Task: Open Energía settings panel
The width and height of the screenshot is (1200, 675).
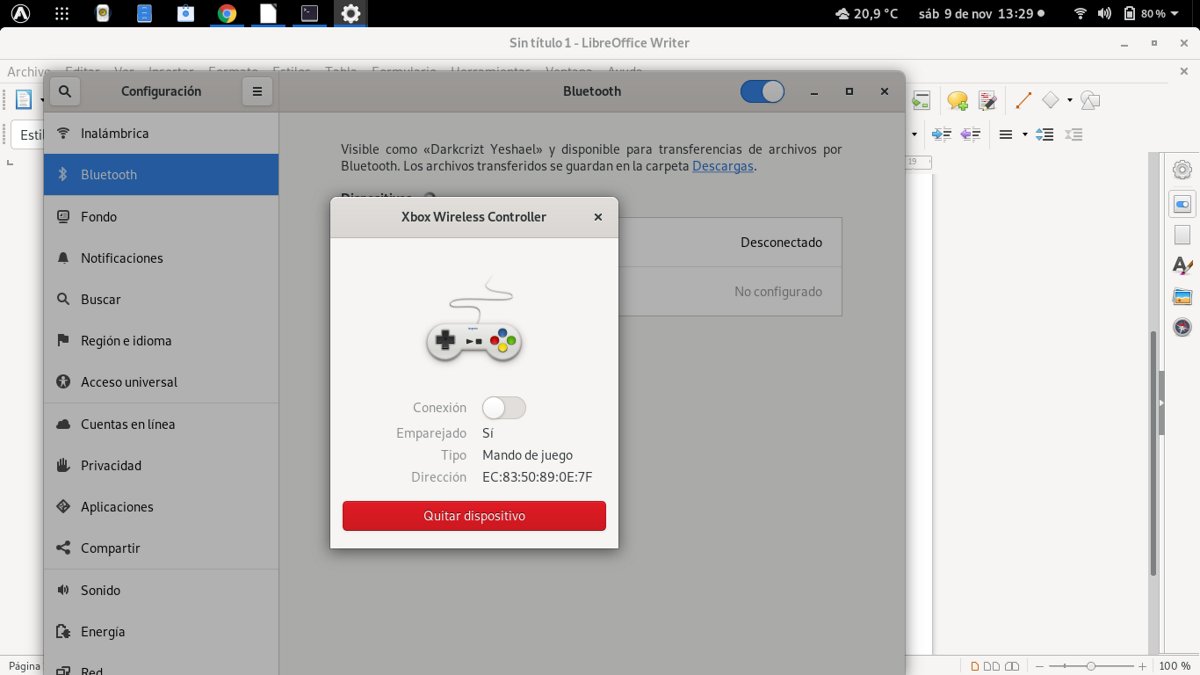Action: 161,632
